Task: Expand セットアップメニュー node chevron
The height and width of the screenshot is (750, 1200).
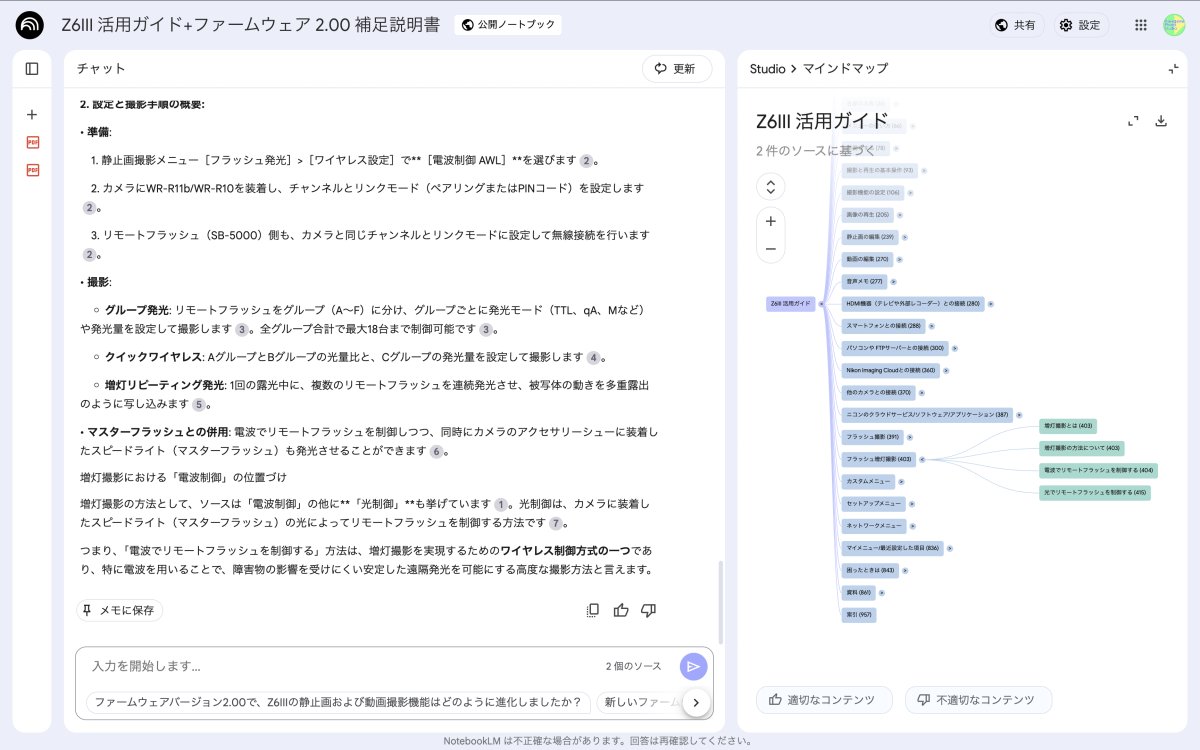Action: (x=912, y=503)
